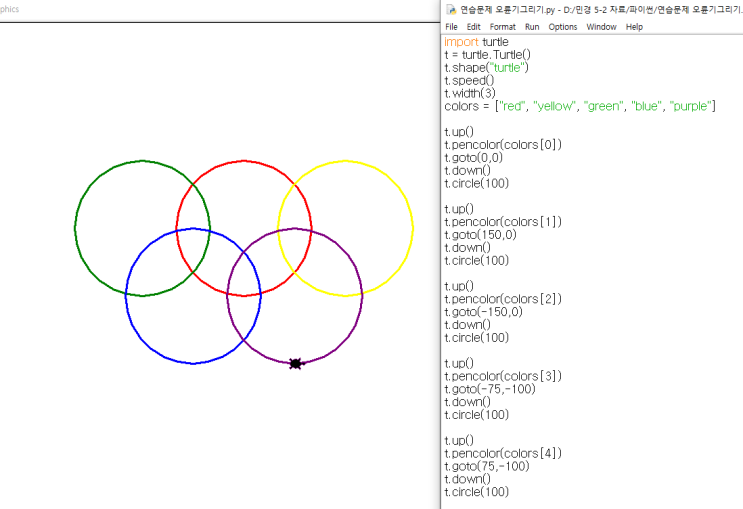The height and width of the screenshot is (509, 743).
Task: Place cursor on the t.width(3) line
Action: [x=469, y=93]
